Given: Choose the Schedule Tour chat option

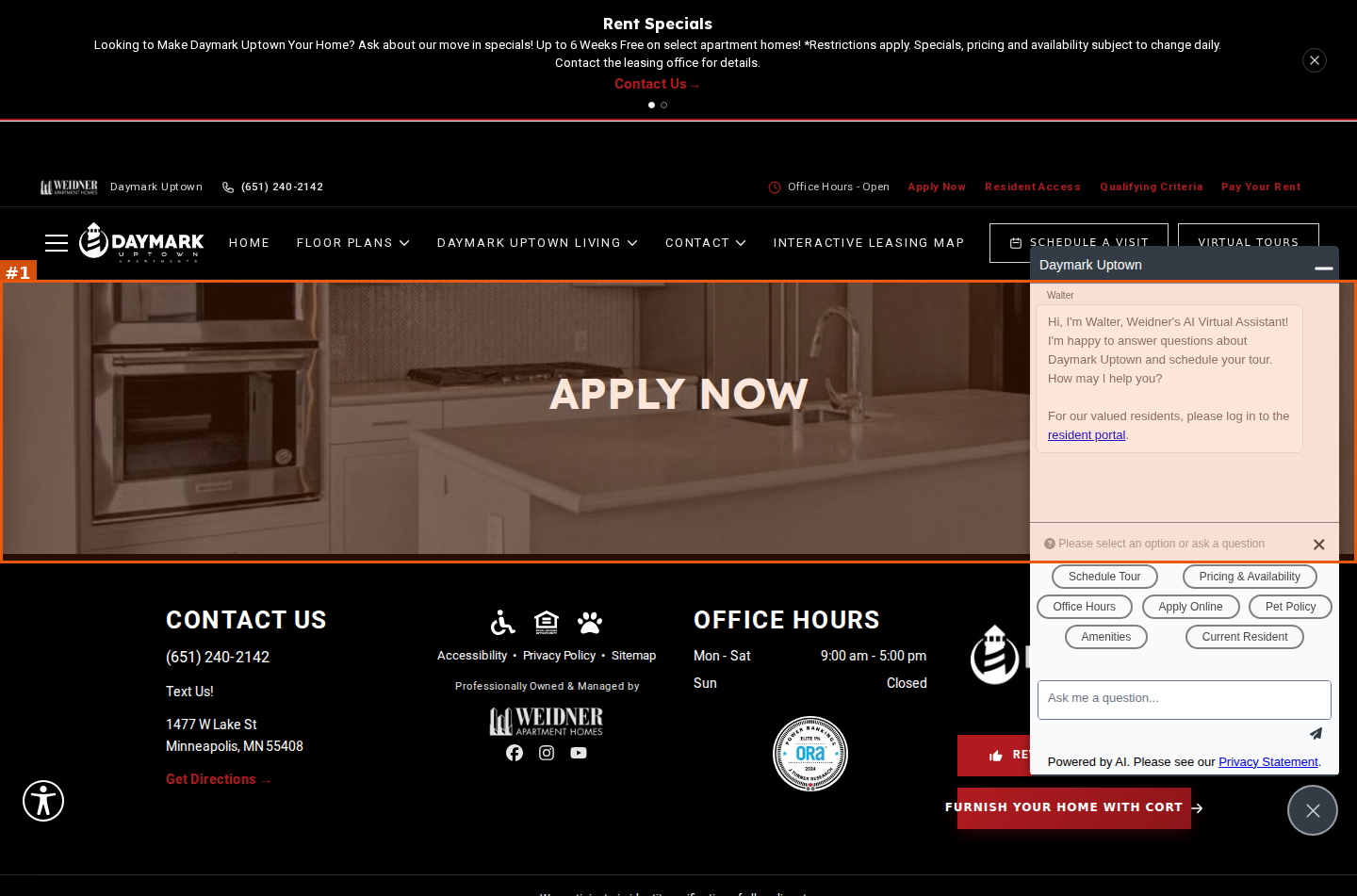Looking at the screenshot, I should 1104,577.
